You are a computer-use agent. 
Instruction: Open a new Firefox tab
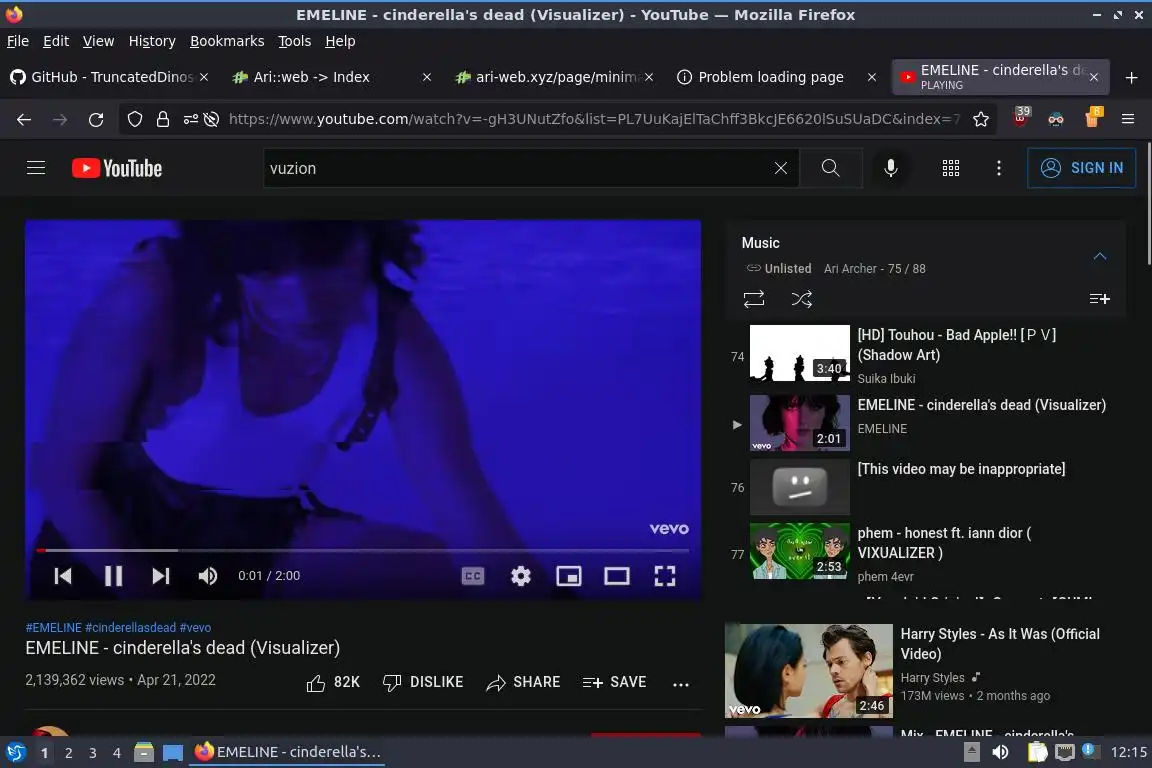point(1131,77)
